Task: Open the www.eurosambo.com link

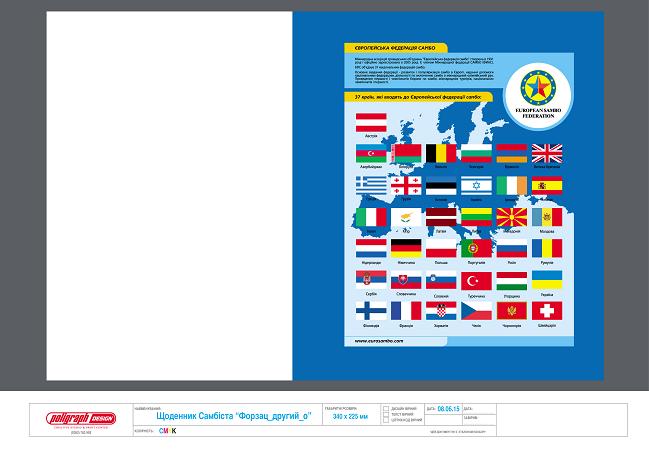Action: point(379,340)
